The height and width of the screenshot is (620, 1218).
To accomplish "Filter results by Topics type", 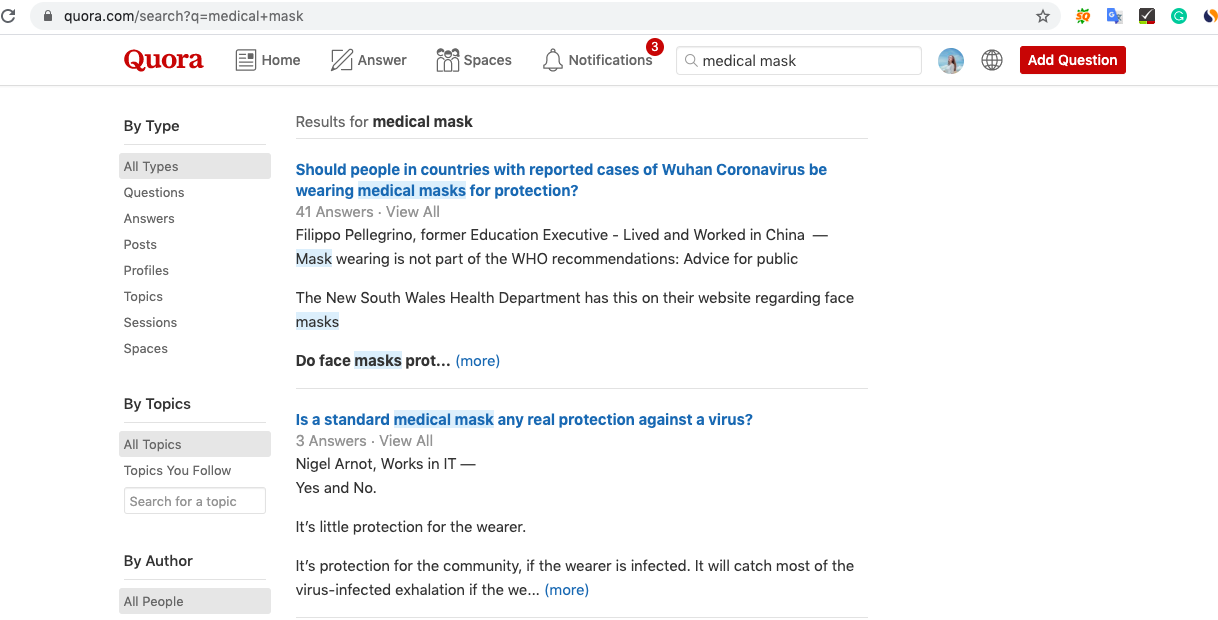I will (143, 296).
